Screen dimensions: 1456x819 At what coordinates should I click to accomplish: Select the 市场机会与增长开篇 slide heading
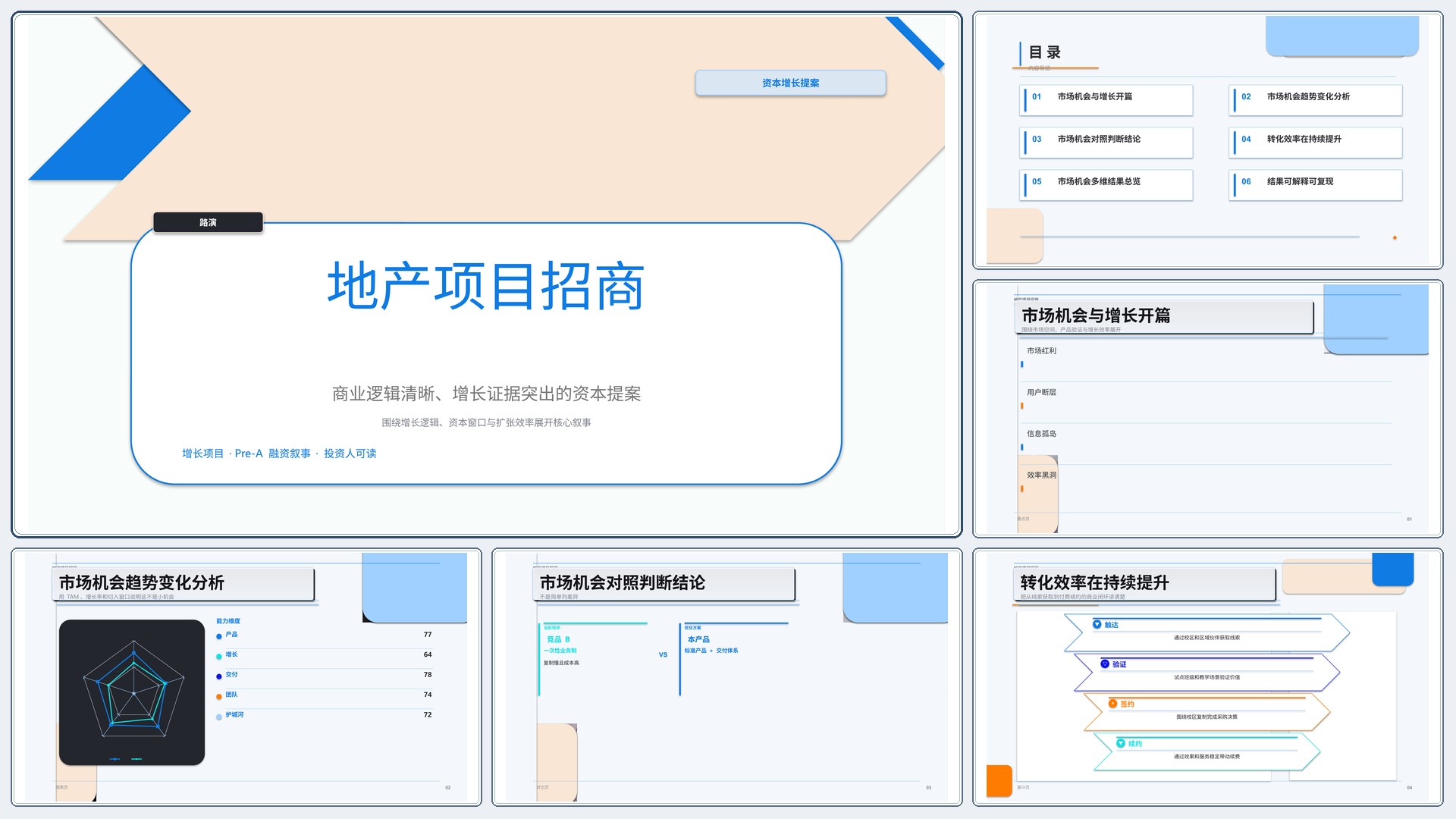[1096, 315]
